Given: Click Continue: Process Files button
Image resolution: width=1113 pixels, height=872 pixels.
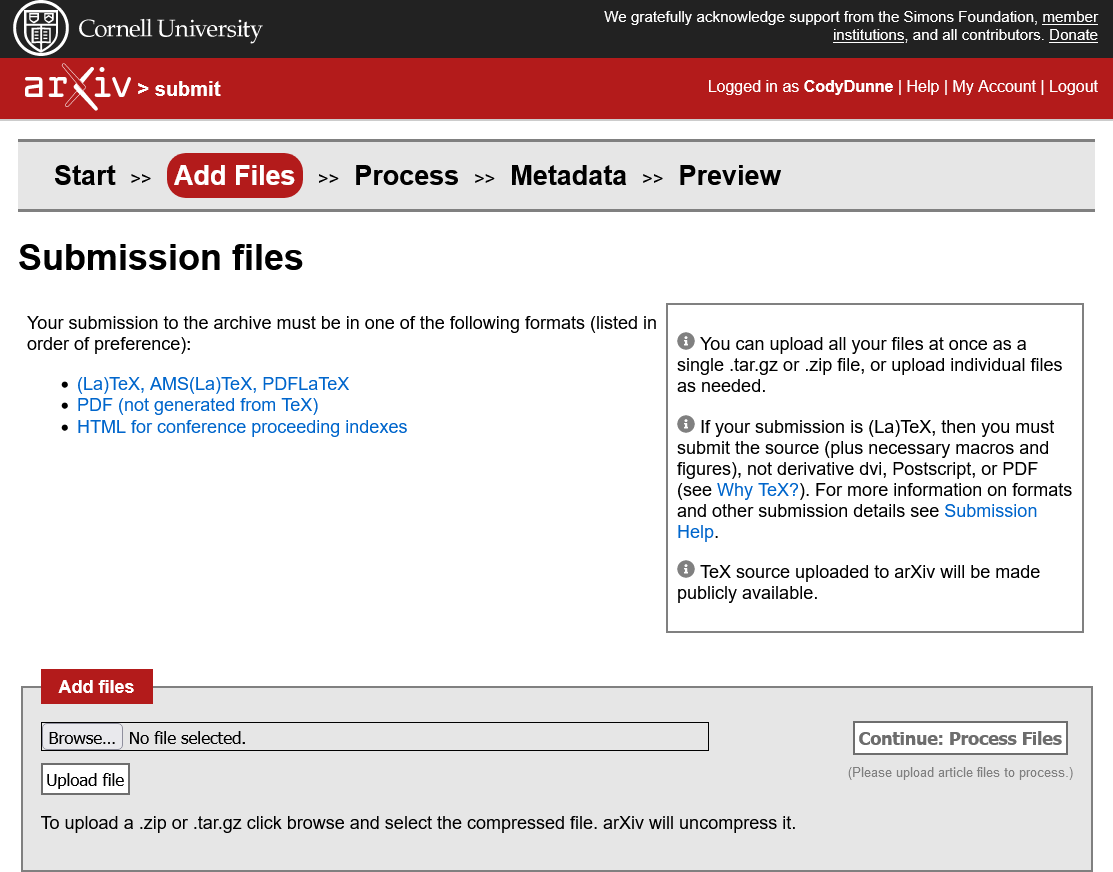Looking at the screenshot, I should [x=960, y=739].
